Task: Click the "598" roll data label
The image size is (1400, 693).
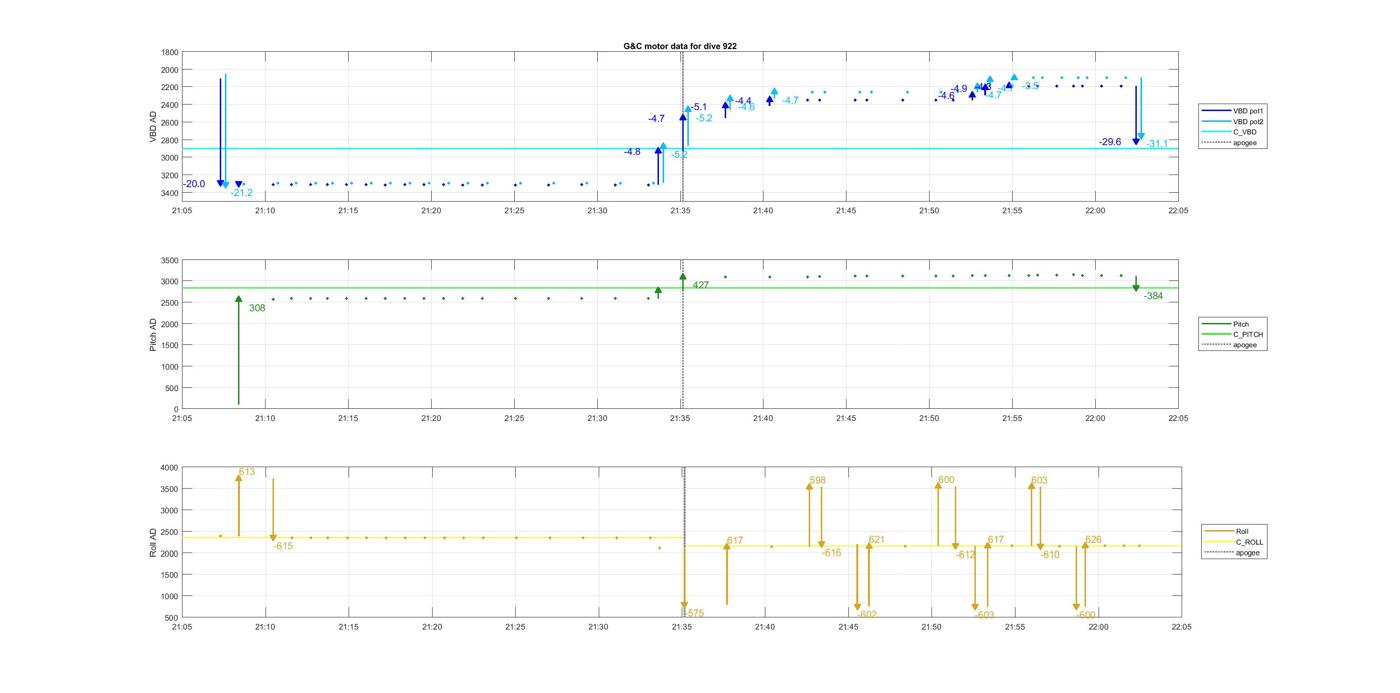Action: [x=818, y=480]
